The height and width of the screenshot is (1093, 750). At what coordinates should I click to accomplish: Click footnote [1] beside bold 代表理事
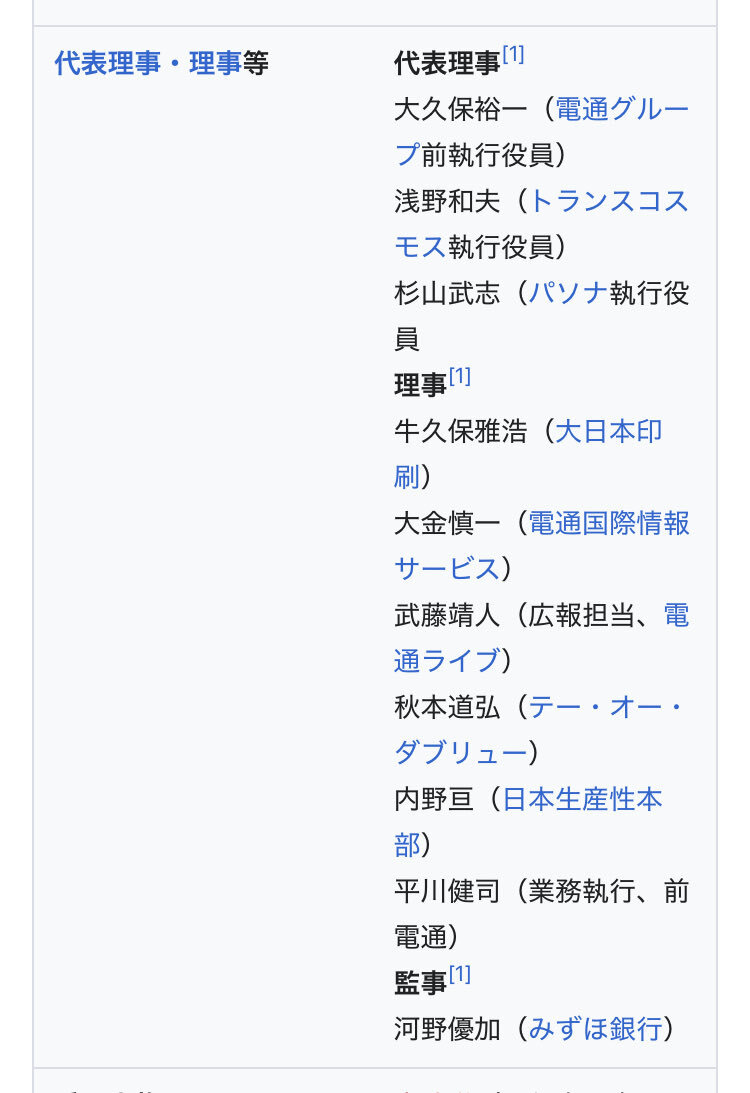[513, 55]
